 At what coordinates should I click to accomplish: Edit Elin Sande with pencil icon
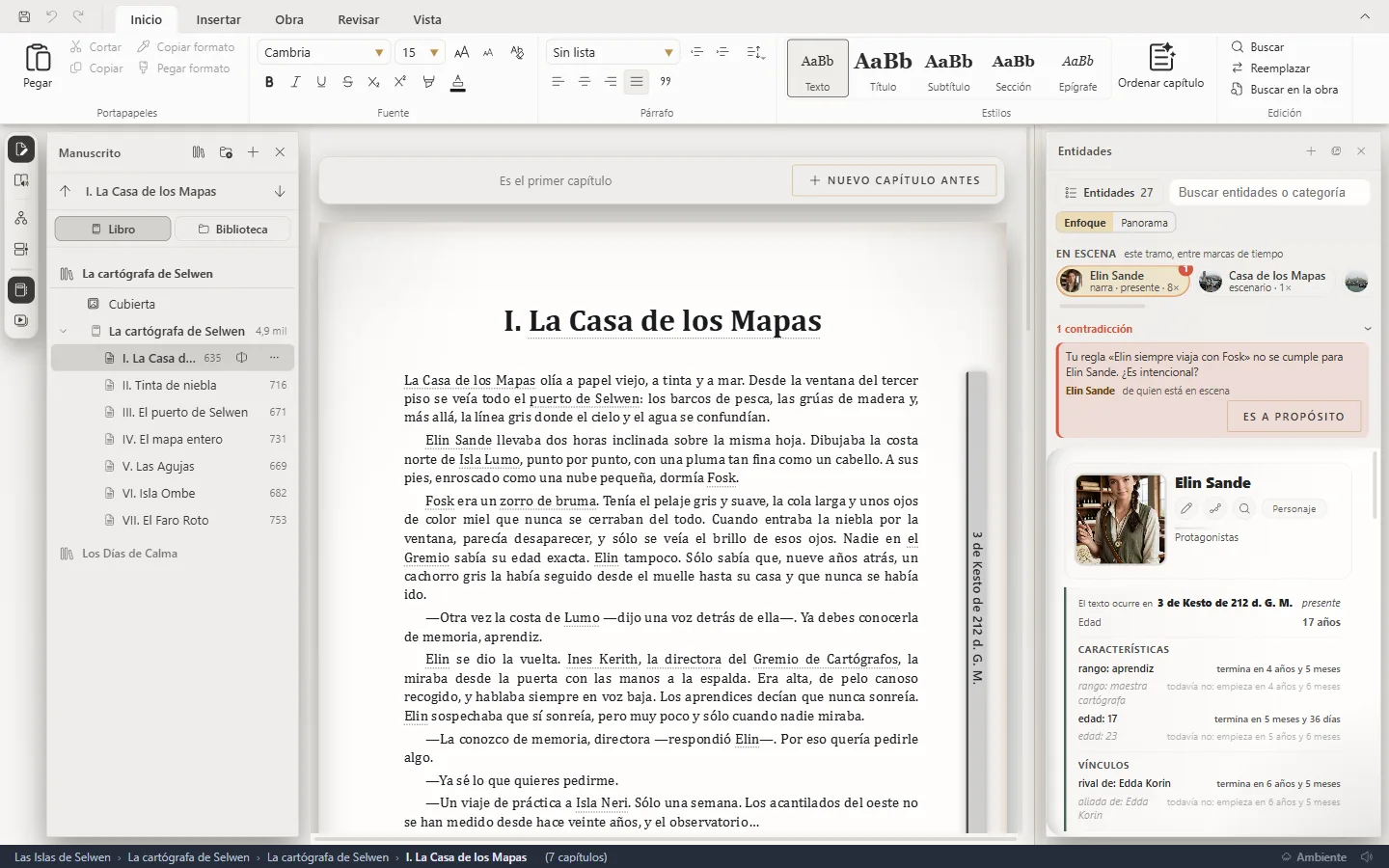pyautogui.click(x=1186, y=508)
